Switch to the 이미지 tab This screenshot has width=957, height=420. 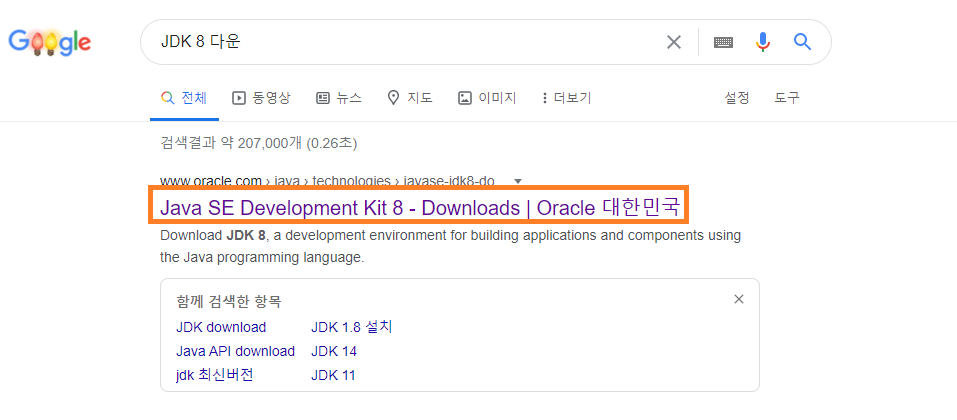(x=487, y=98)
